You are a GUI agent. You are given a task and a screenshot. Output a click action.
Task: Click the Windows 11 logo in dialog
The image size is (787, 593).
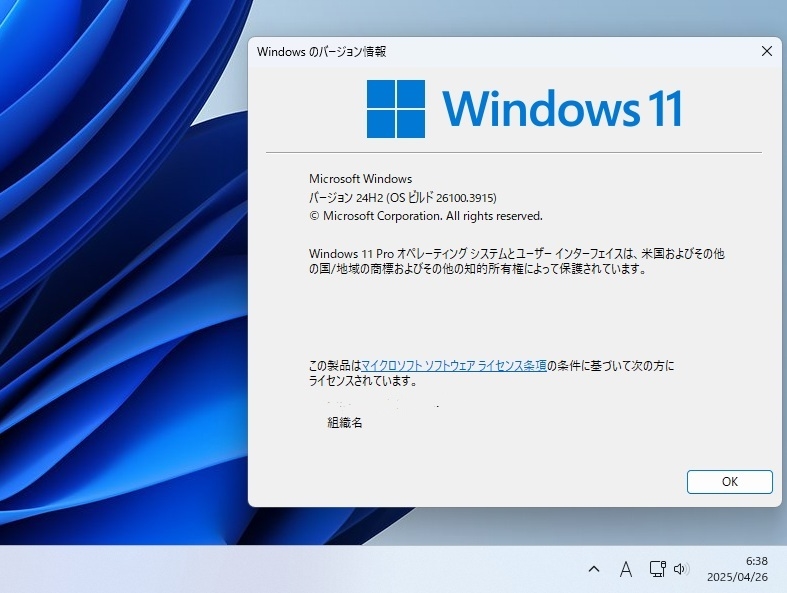pyautogui.click(x=524, y=108)
